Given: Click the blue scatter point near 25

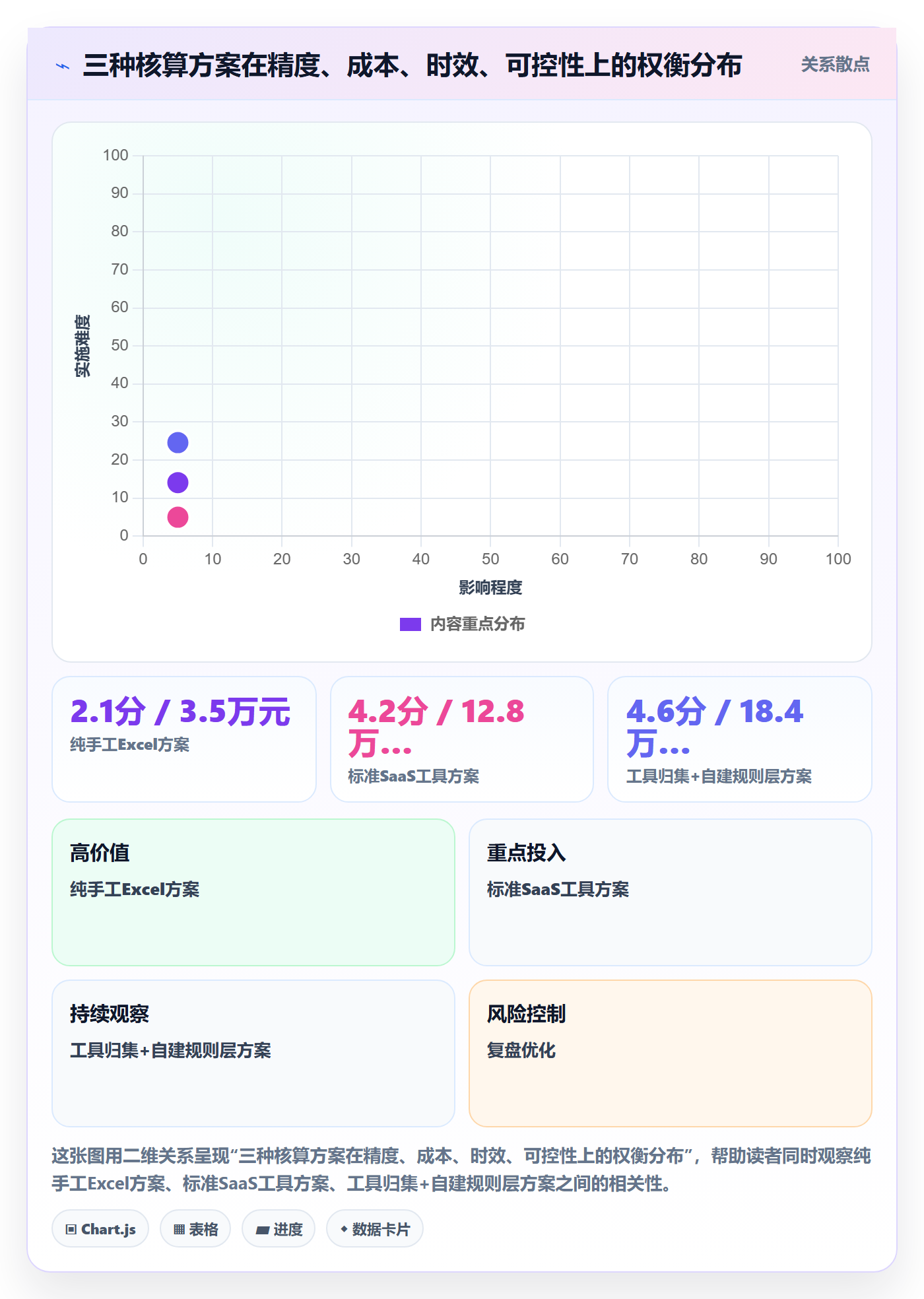Looking at the screenshot, I should pyautogui.click(x=178, y=442).
